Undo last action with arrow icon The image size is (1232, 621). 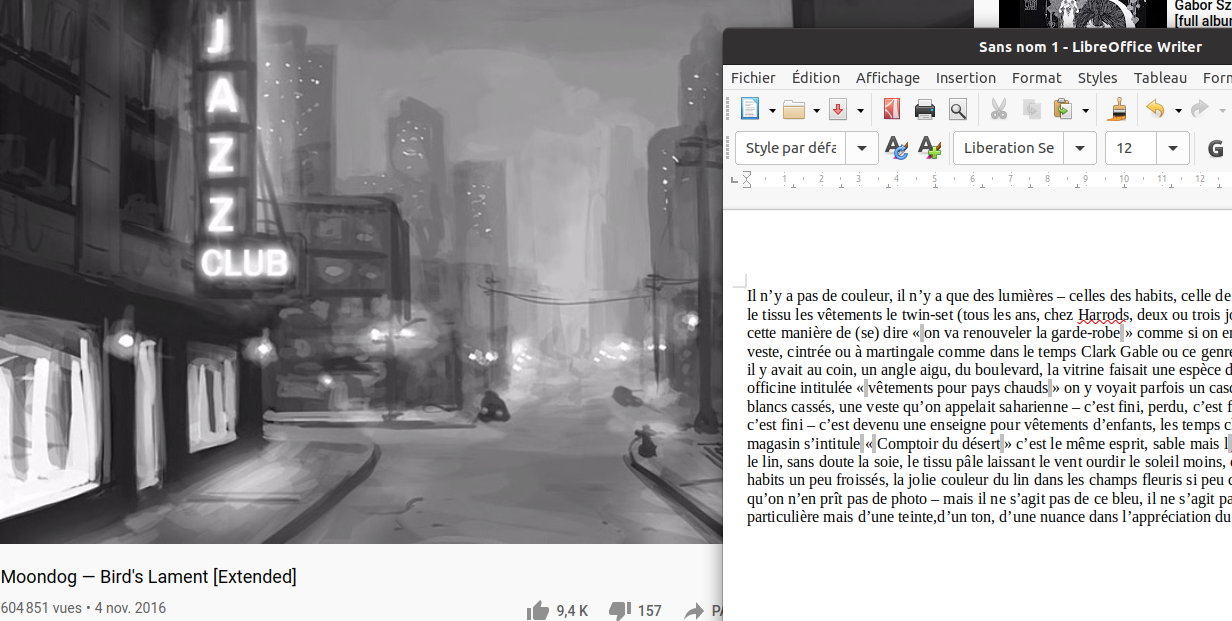point(1156,109)
